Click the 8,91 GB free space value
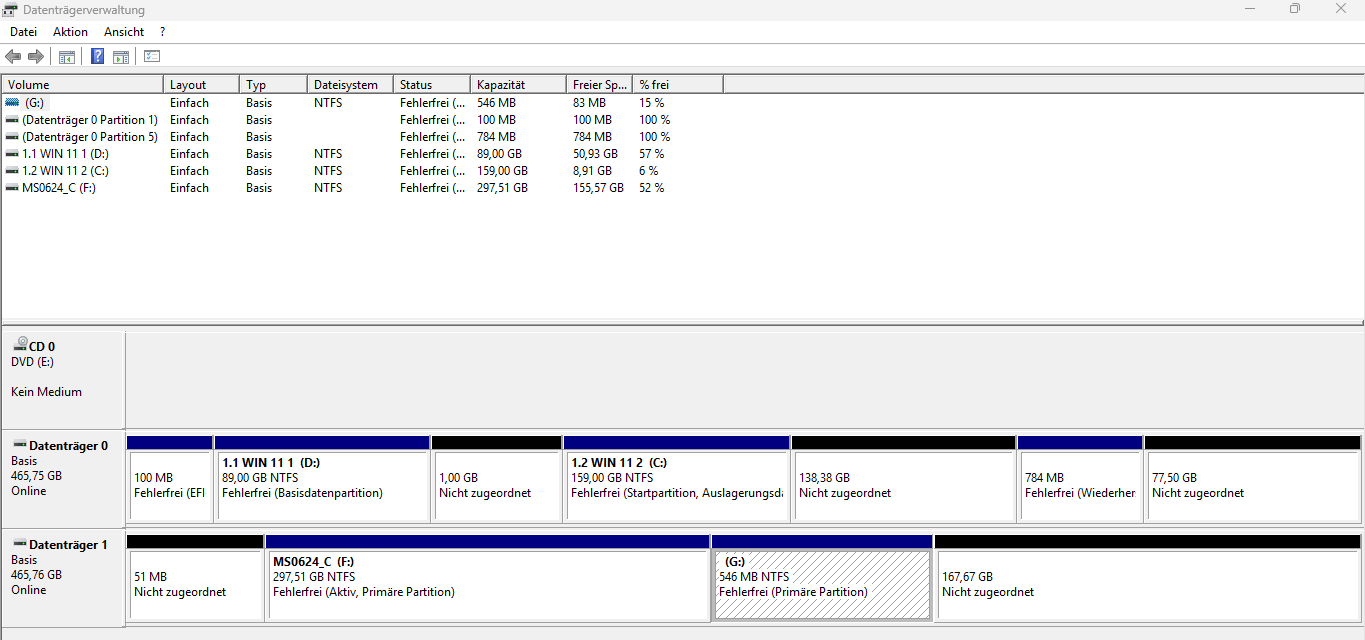Viewport: 1365px width, 640px height. (592, 170)
